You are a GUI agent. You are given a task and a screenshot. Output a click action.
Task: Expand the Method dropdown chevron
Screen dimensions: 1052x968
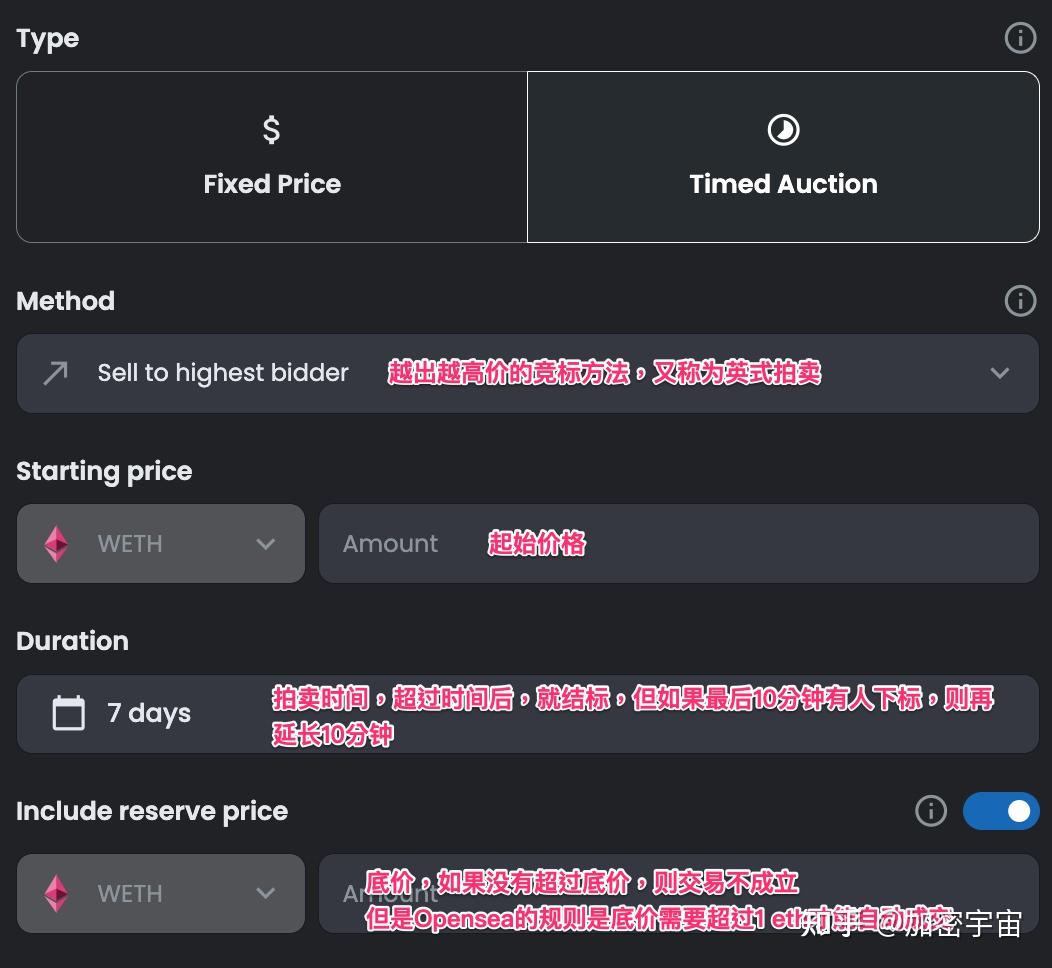pyautogui.click(x=999, y=373)
